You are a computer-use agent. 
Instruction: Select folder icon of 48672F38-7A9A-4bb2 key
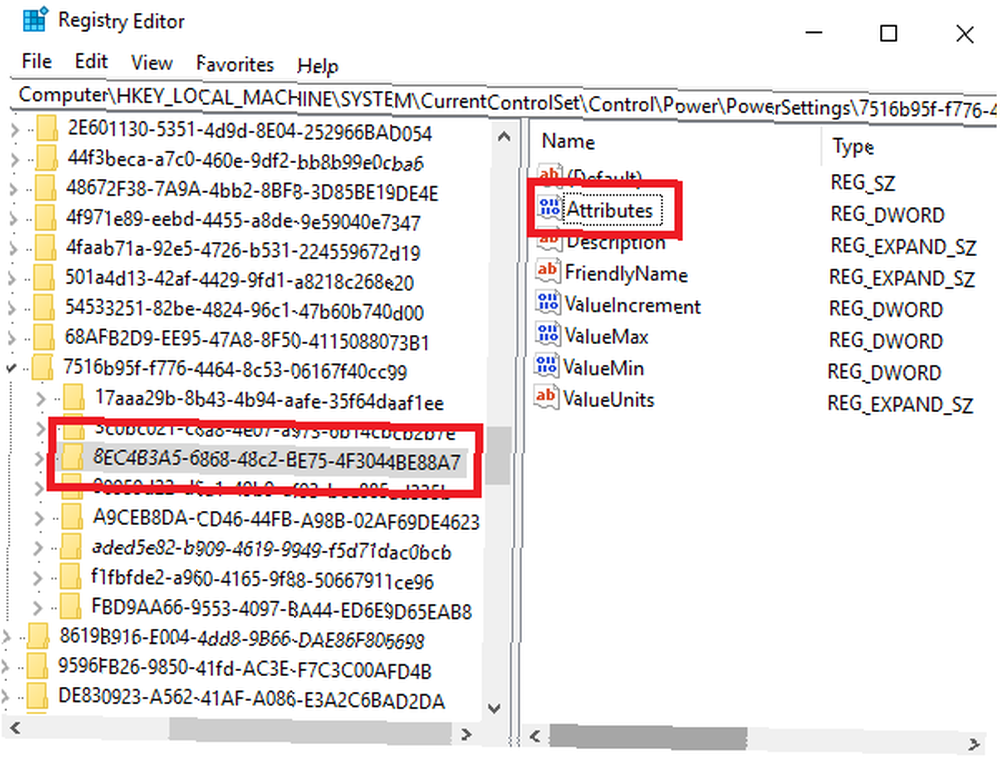click(x=46, y=188)
